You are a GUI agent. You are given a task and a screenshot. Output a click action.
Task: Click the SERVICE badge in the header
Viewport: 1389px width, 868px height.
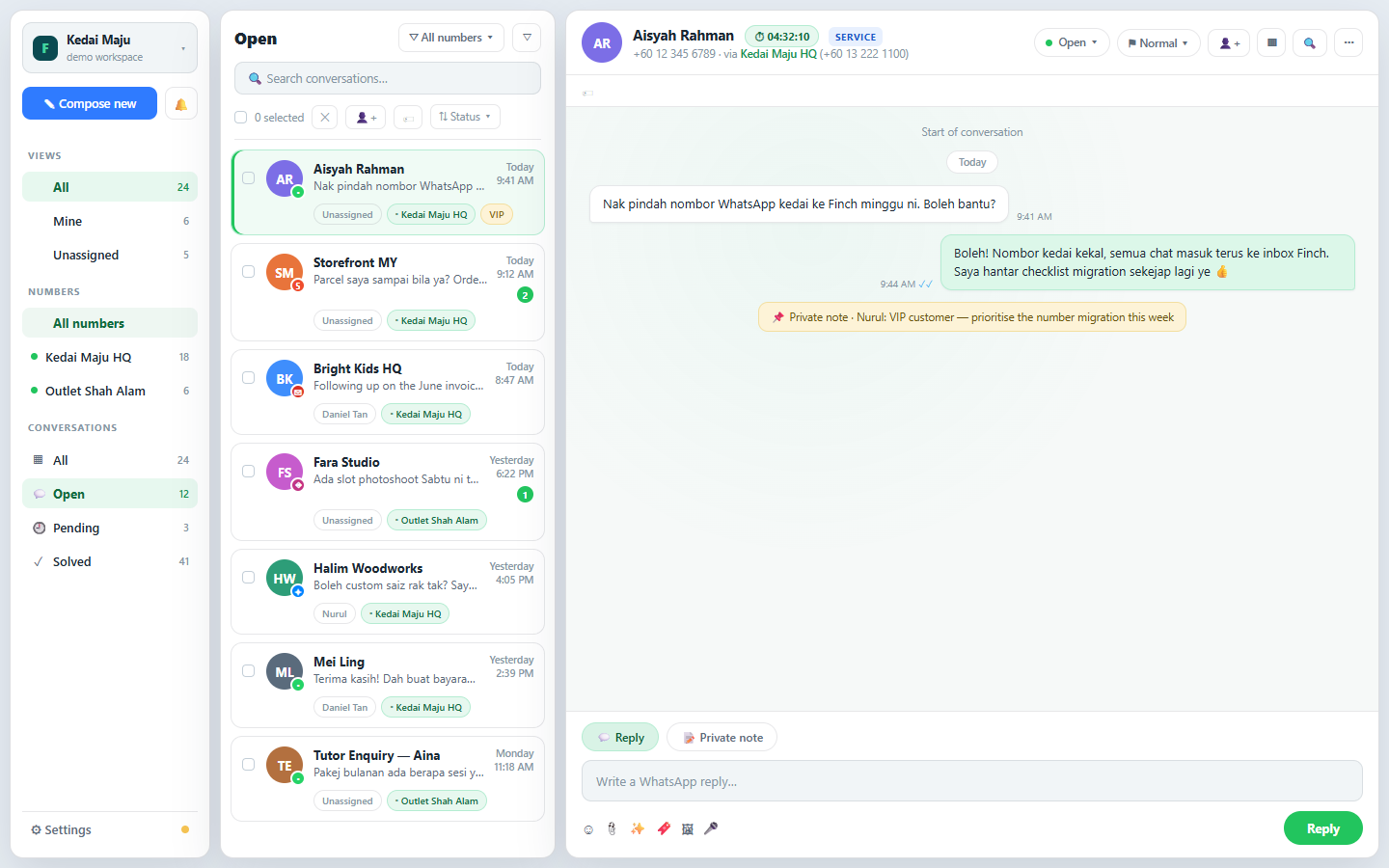(856, 37)
